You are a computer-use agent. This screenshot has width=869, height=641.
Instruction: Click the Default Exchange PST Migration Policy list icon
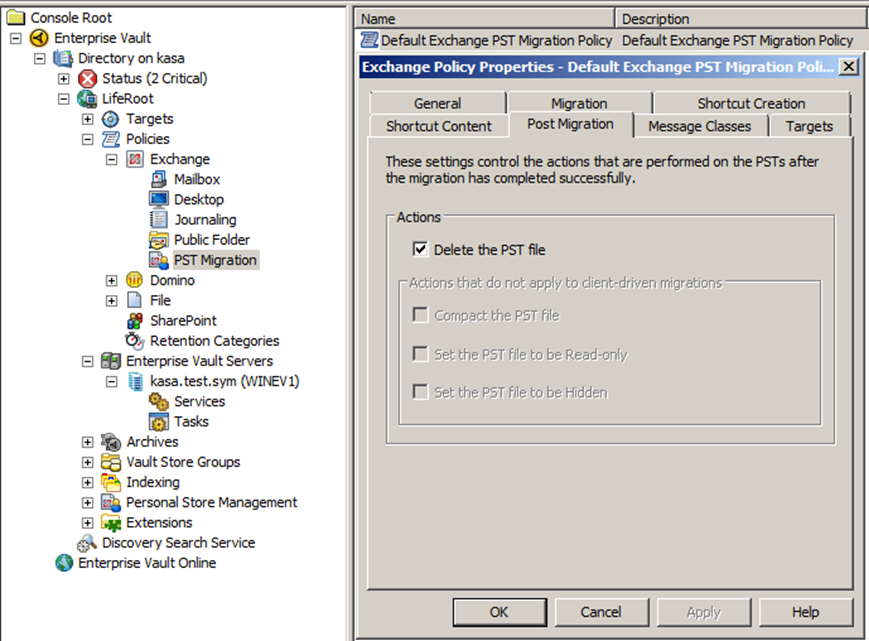pos(369,40)
